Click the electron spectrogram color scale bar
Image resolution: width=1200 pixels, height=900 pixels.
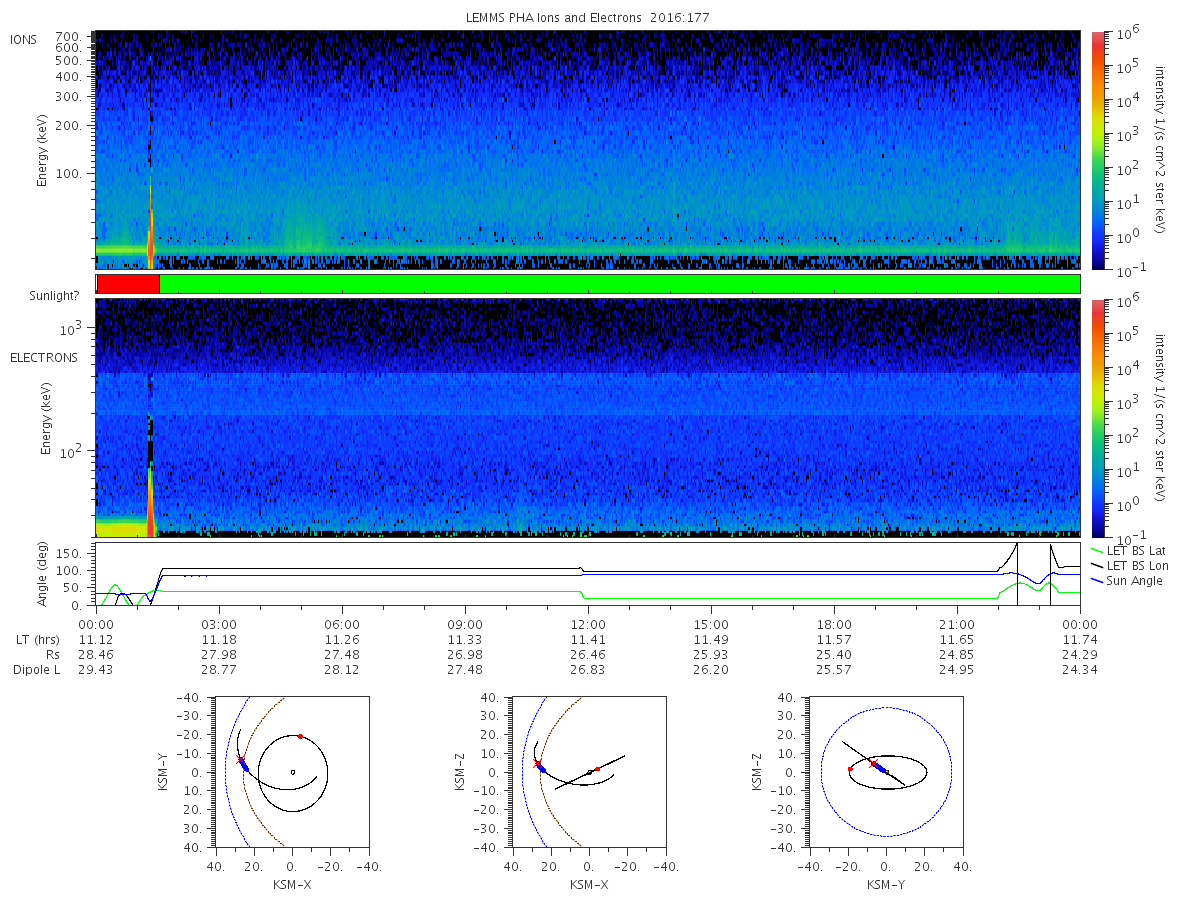[1097, 417]
